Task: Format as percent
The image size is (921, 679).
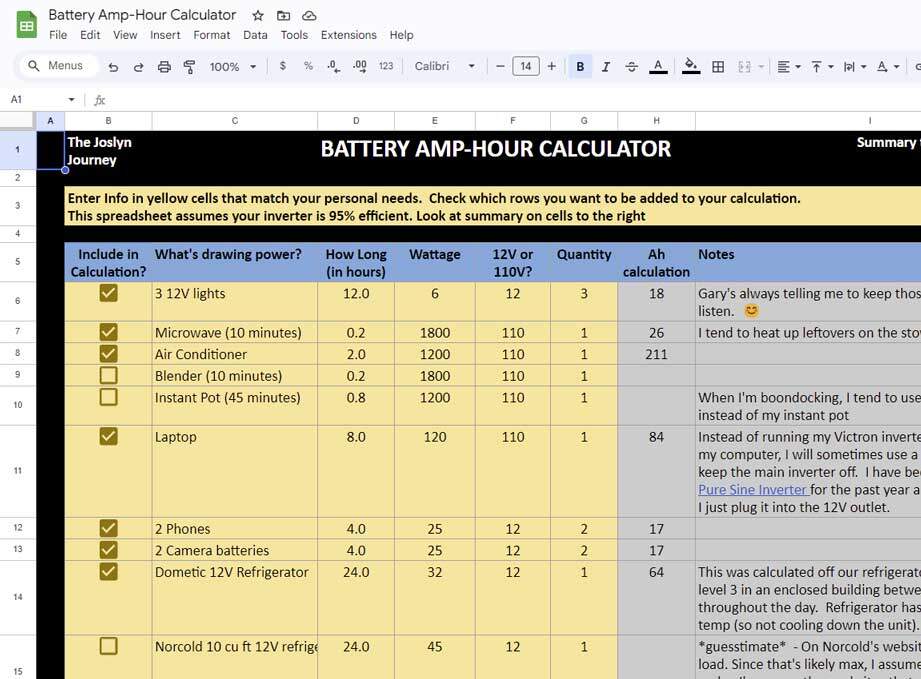Action: coord(308,66)
